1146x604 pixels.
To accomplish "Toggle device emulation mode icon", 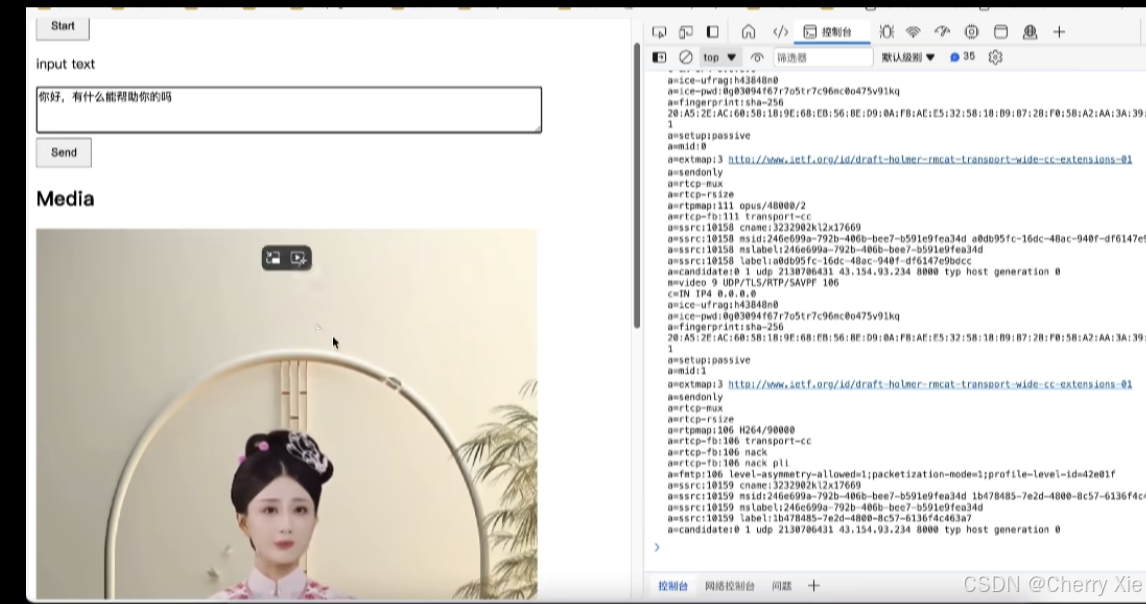I will click(686, 32).
